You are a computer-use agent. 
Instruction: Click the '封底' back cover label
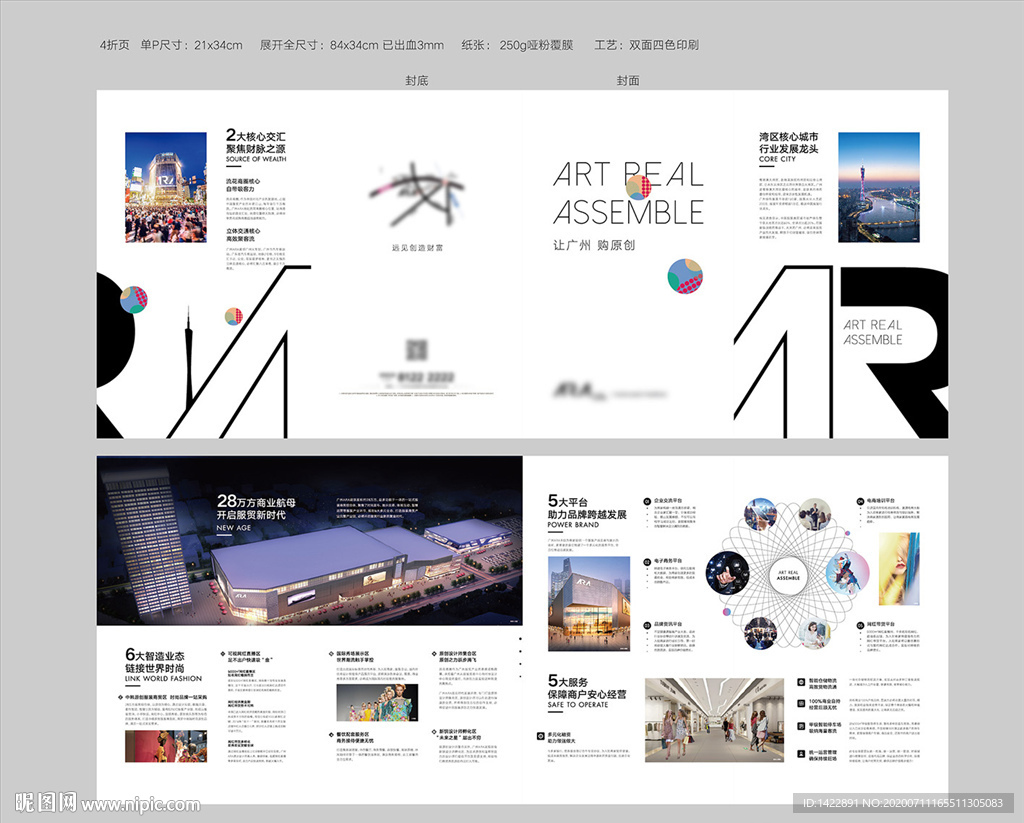(x=417, y=80)
